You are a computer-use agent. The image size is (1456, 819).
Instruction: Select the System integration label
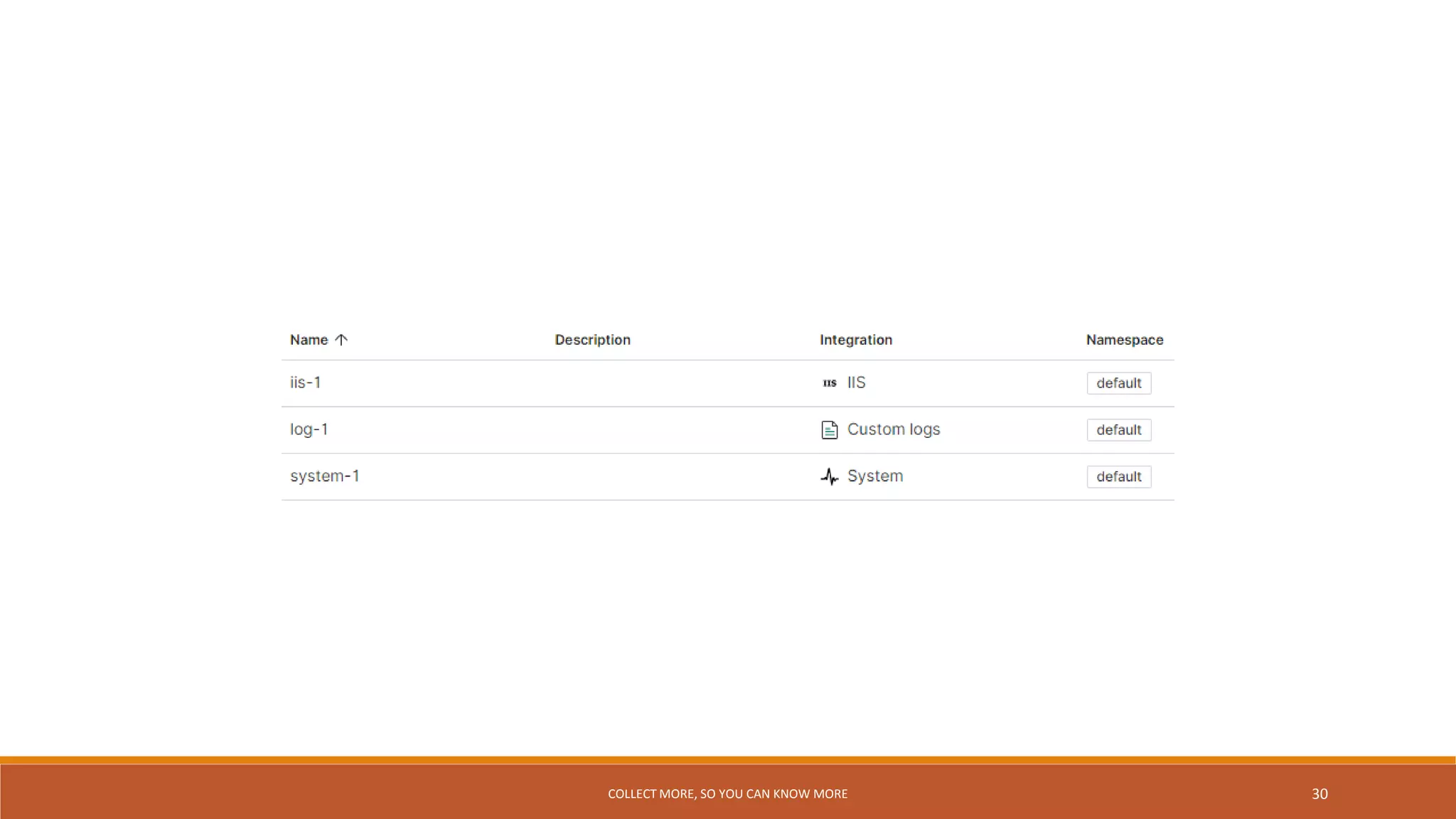click(x=875, y=476)
